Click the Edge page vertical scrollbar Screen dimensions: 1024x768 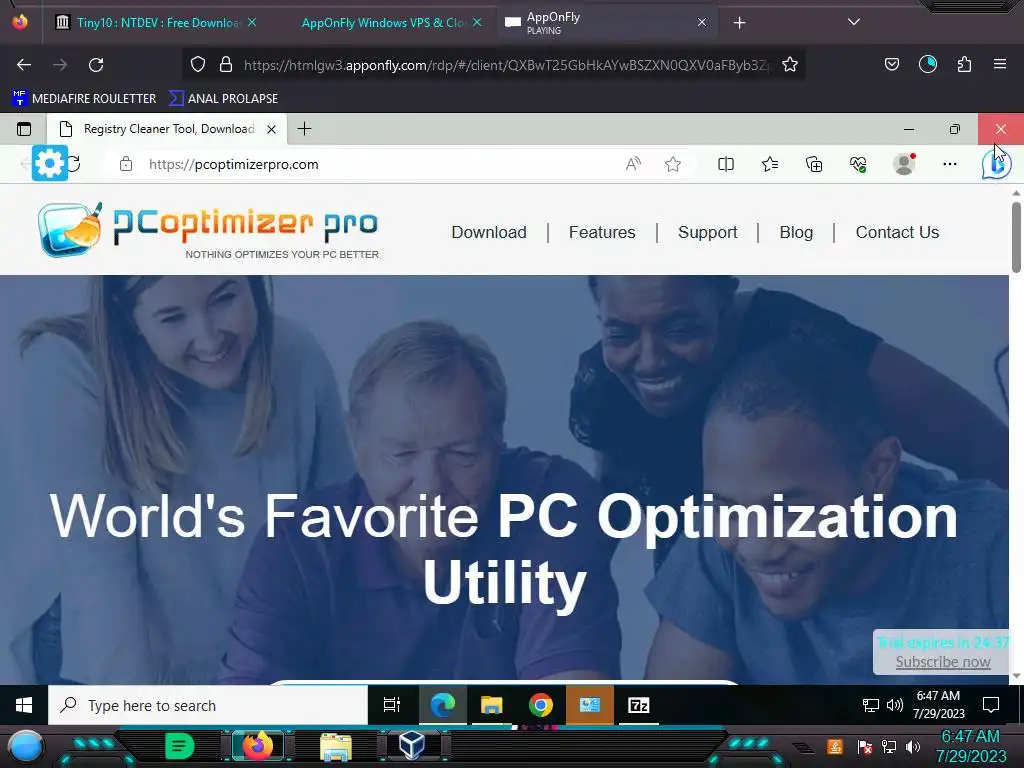(x=1016, y=238)
